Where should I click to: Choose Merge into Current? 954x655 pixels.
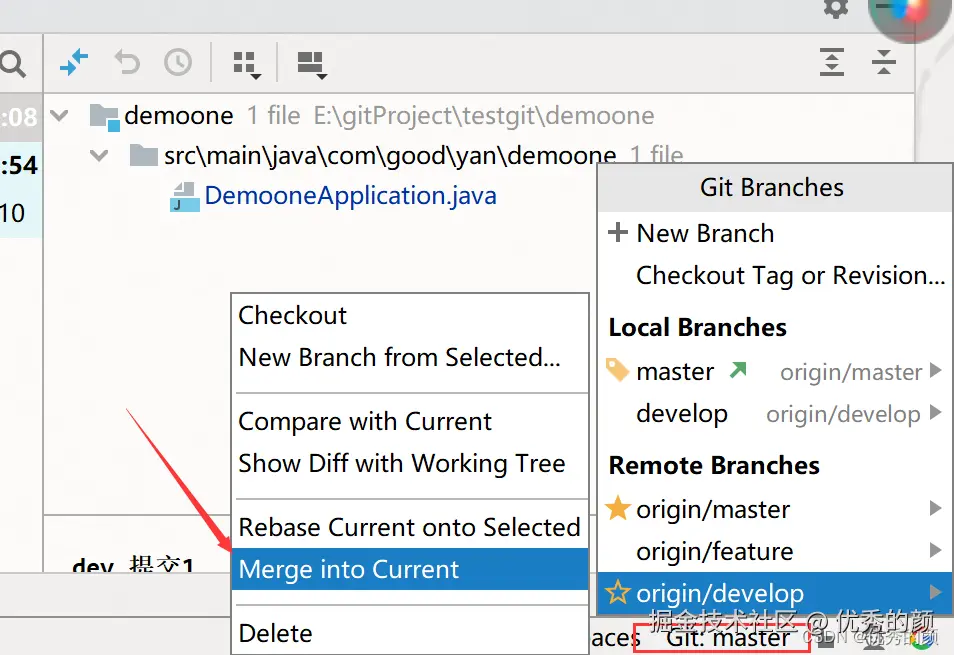pyautogui.click(x=349, y=570)
